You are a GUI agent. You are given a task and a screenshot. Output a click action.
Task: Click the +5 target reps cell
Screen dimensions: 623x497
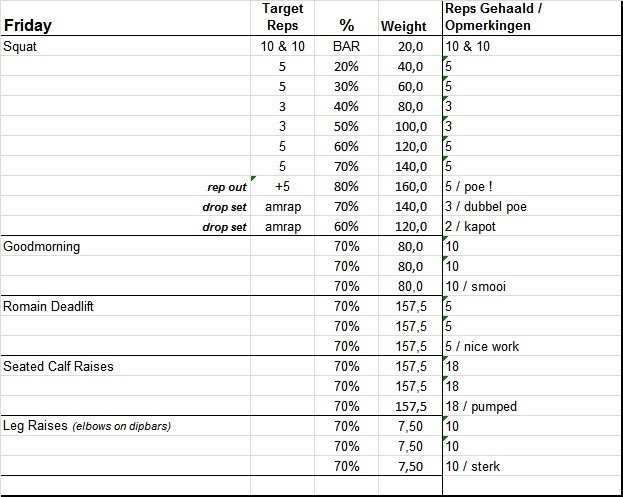[283, 186]
